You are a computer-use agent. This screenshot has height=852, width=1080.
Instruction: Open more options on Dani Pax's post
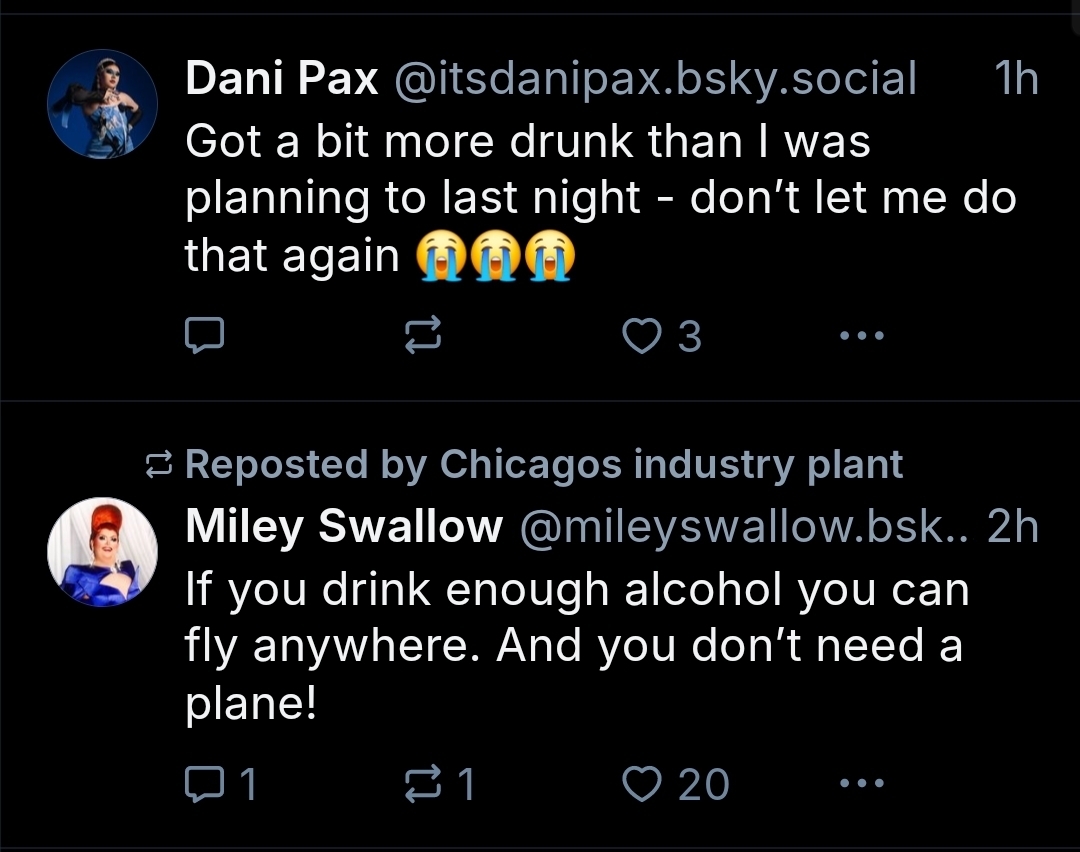861,337
